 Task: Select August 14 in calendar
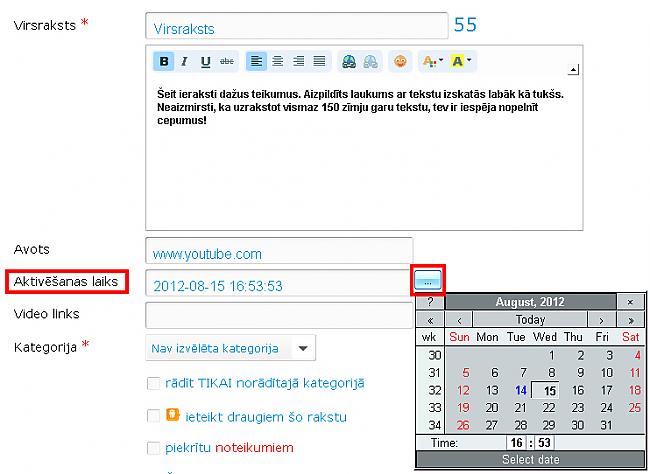pos(521,390)
